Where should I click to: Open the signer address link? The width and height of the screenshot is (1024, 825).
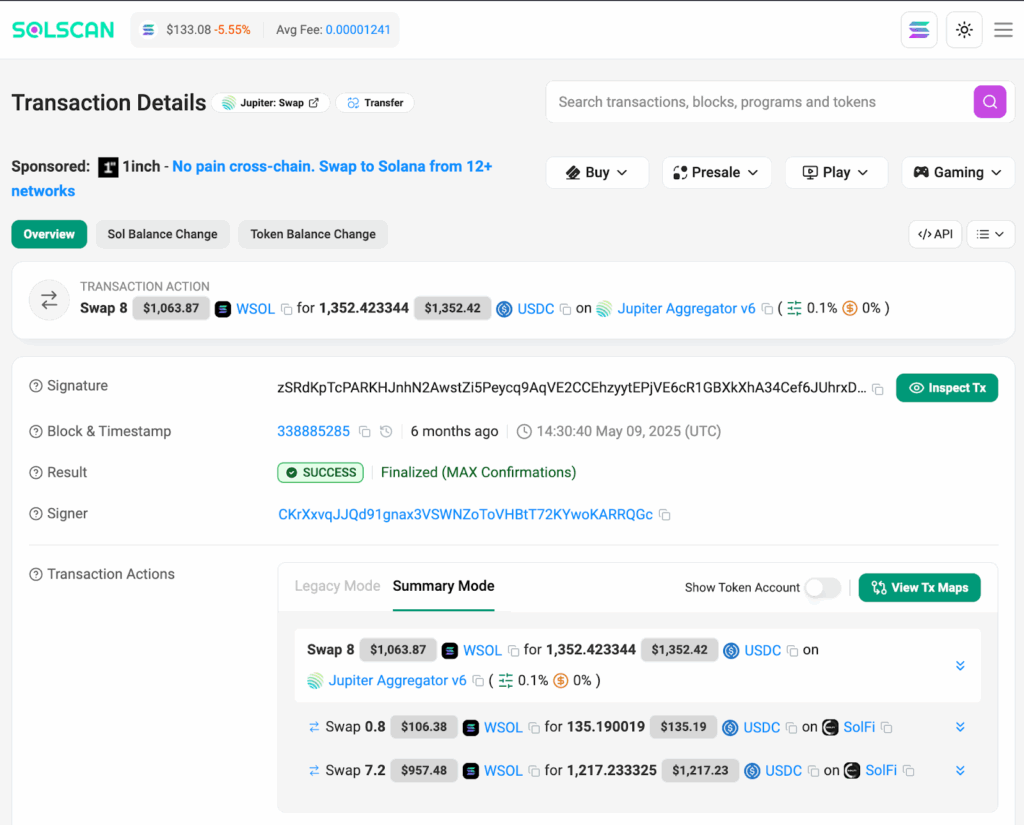465,514
